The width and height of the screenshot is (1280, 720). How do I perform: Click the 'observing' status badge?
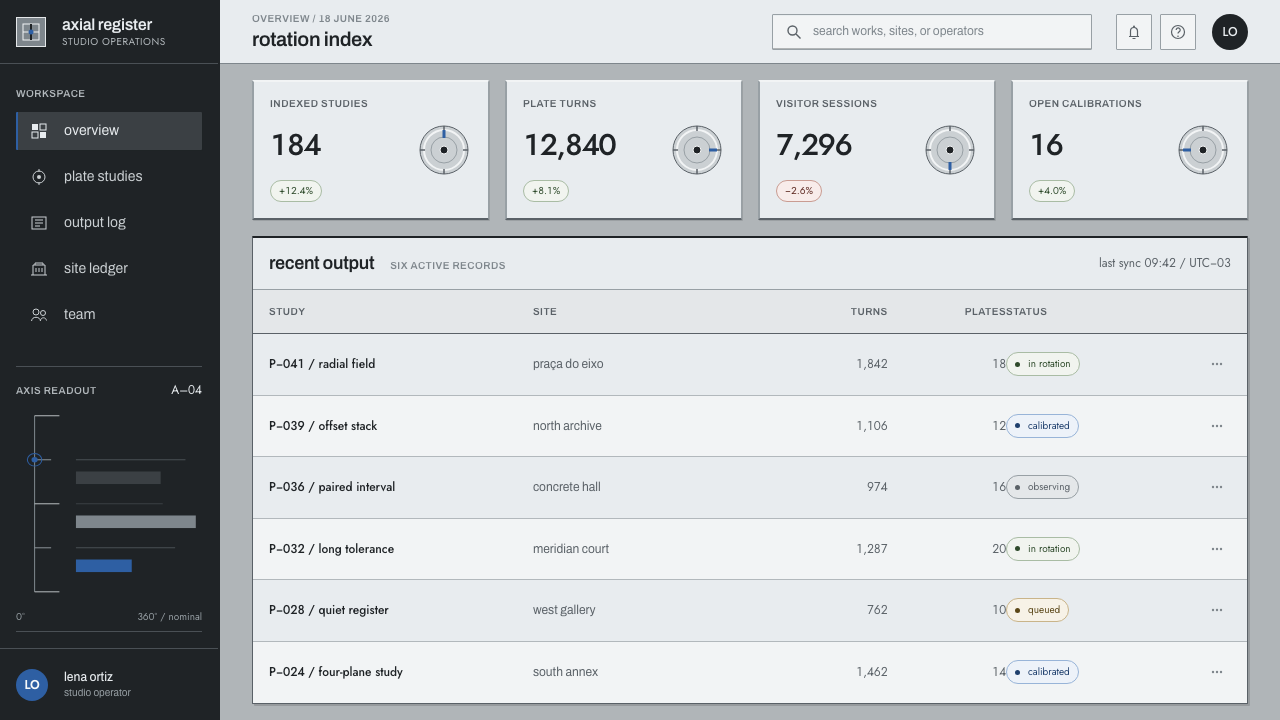1042,487
